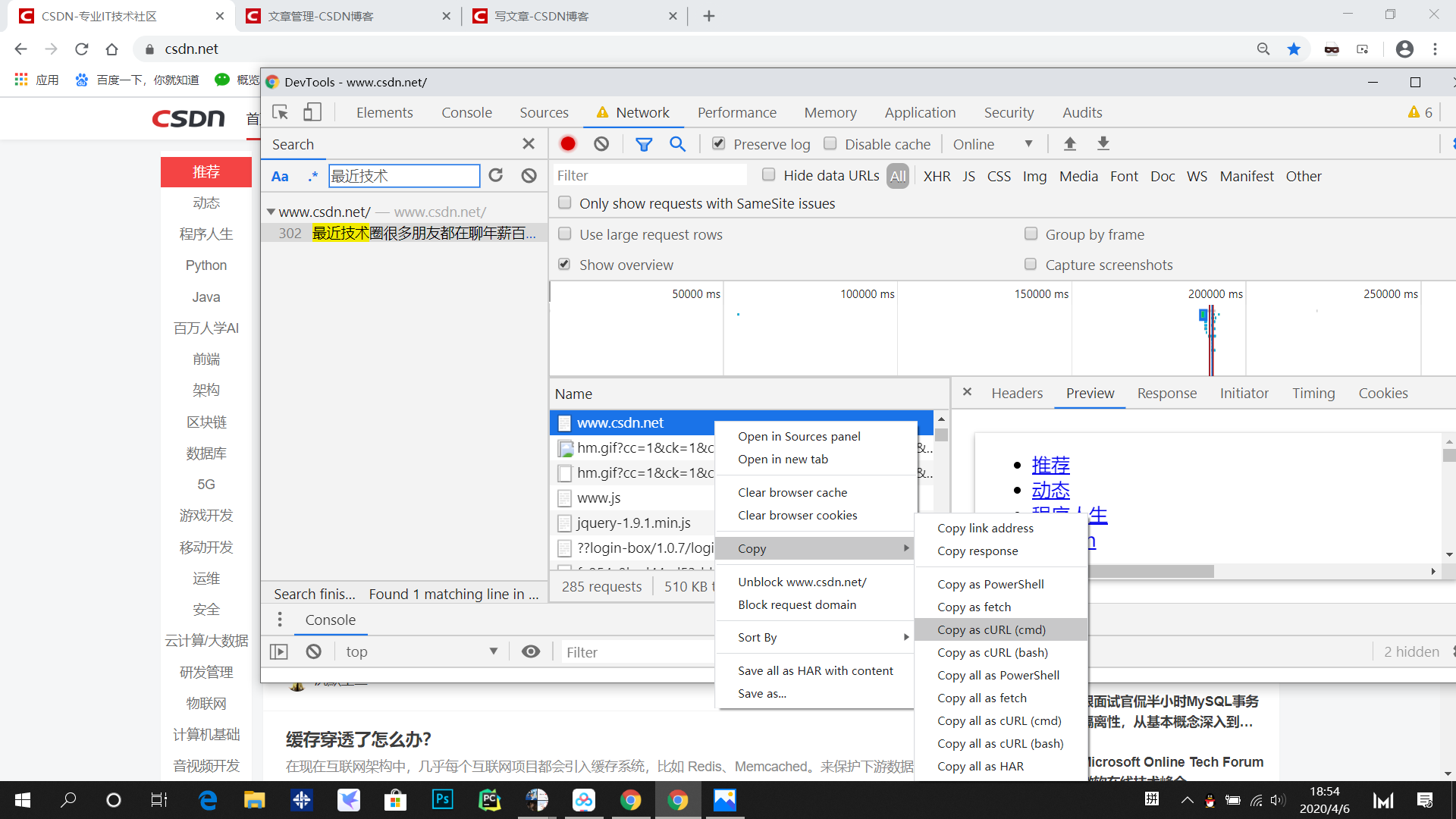Check Hide data URLs

tap(768, 174)
